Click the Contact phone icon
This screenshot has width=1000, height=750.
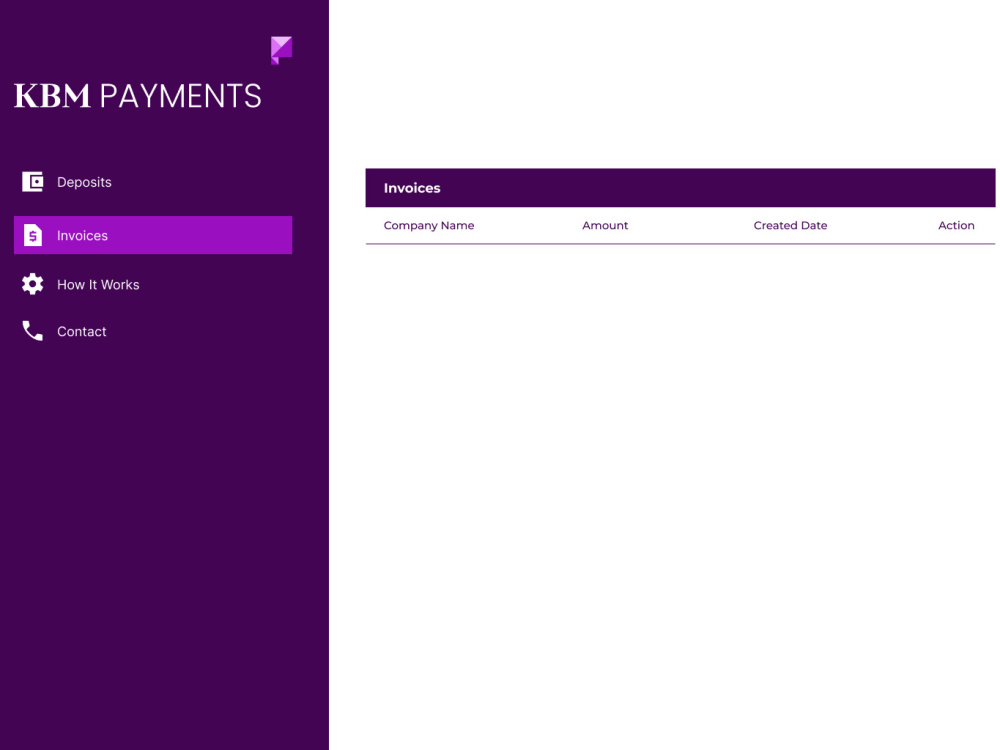coord(33,331)
